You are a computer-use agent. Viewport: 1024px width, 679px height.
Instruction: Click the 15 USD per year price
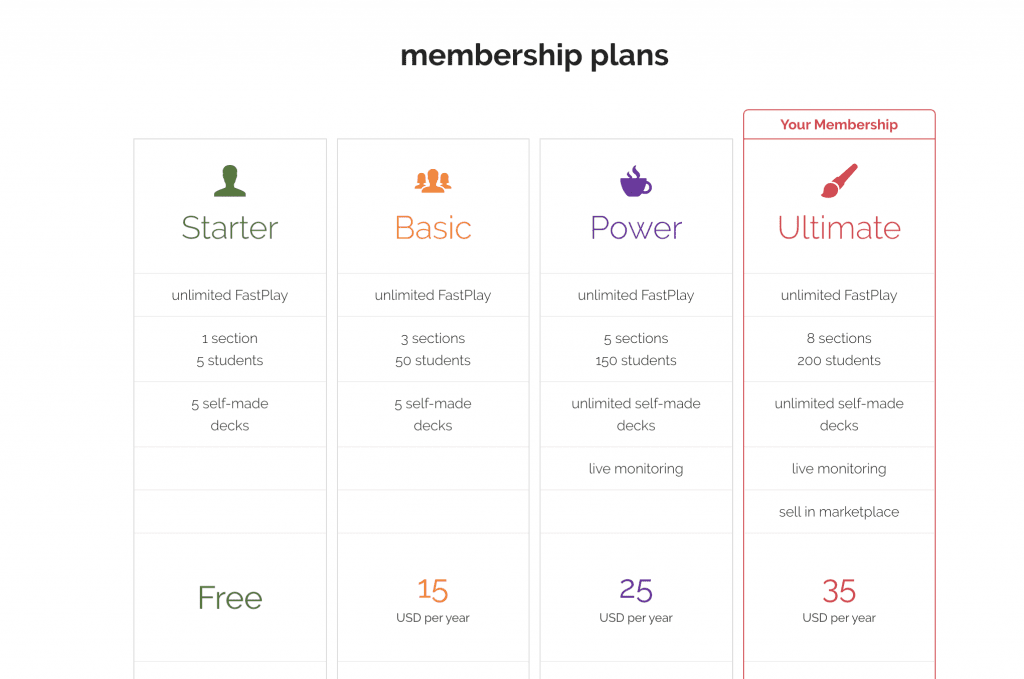[x=433, y=601]
